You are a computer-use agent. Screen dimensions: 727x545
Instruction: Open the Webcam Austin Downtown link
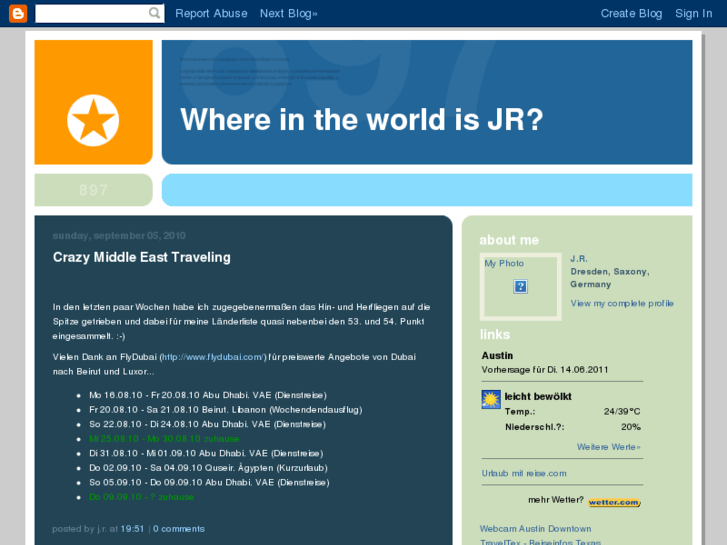click(536, 529)
